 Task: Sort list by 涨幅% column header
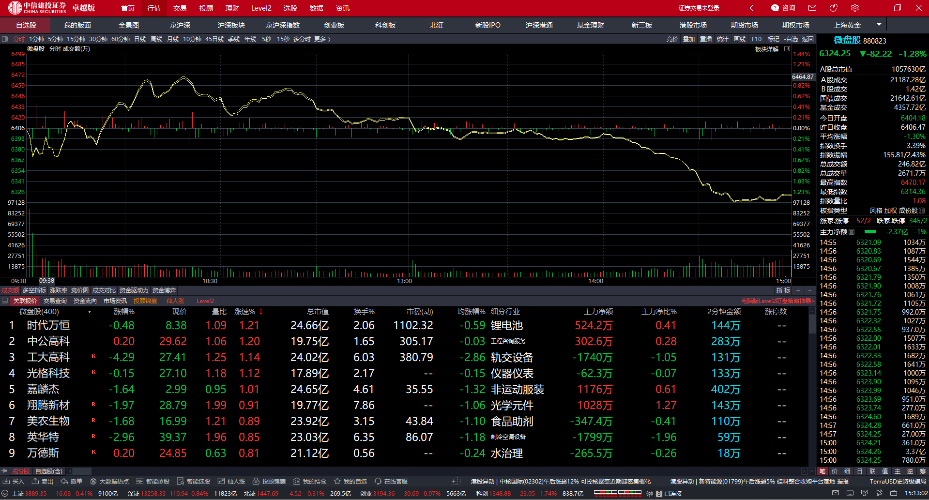(123, 310)
